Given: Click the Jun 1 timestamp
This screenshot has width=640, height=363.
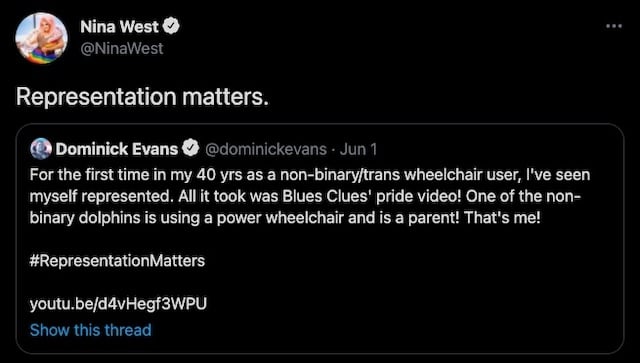Looking at the screenshot, I should tap(358, 149).
